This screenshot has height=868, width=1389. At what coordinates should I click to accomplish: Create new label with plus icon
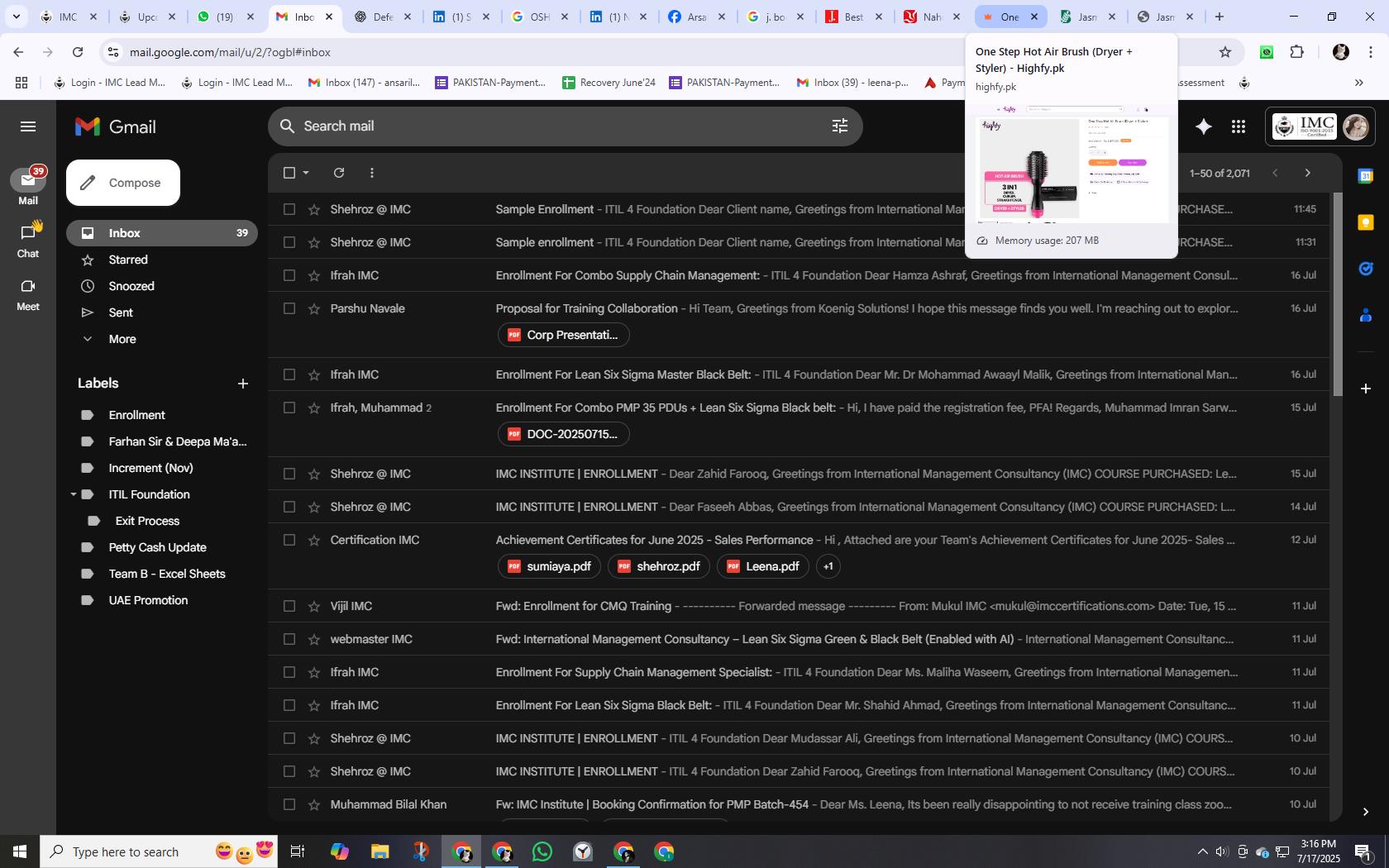tap(243, 384)
